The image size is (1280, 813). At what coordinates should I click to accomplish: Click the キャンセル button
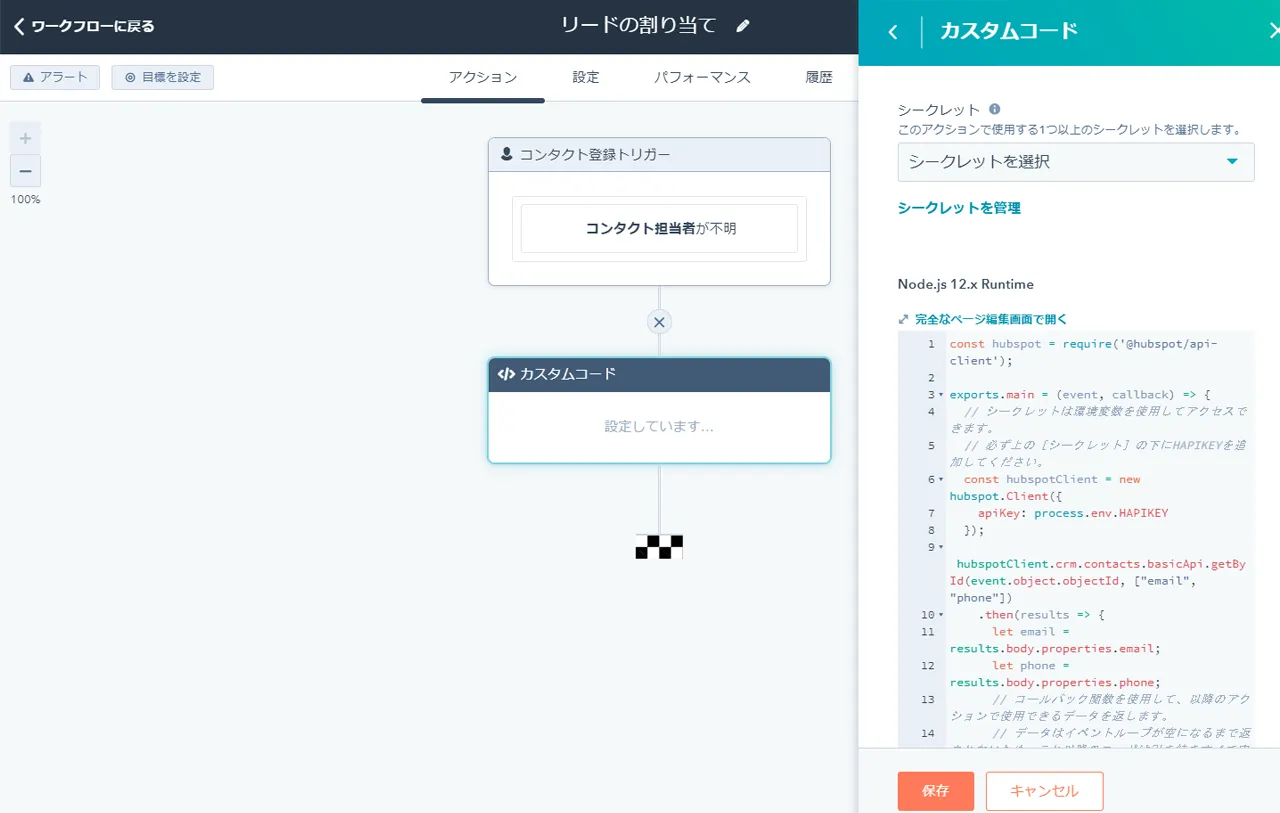tap(1044, 791)
